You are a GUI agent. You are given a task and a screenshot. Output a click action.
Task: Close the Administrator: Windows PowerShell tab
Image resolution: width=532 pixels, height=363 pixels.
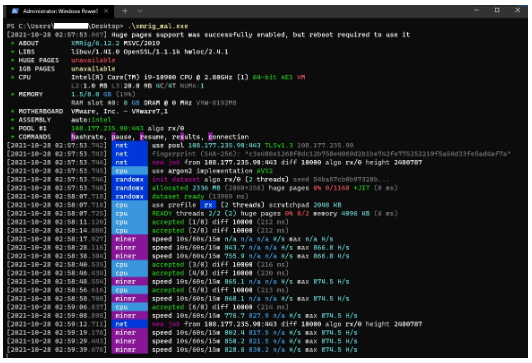click(x=106, y=11)
